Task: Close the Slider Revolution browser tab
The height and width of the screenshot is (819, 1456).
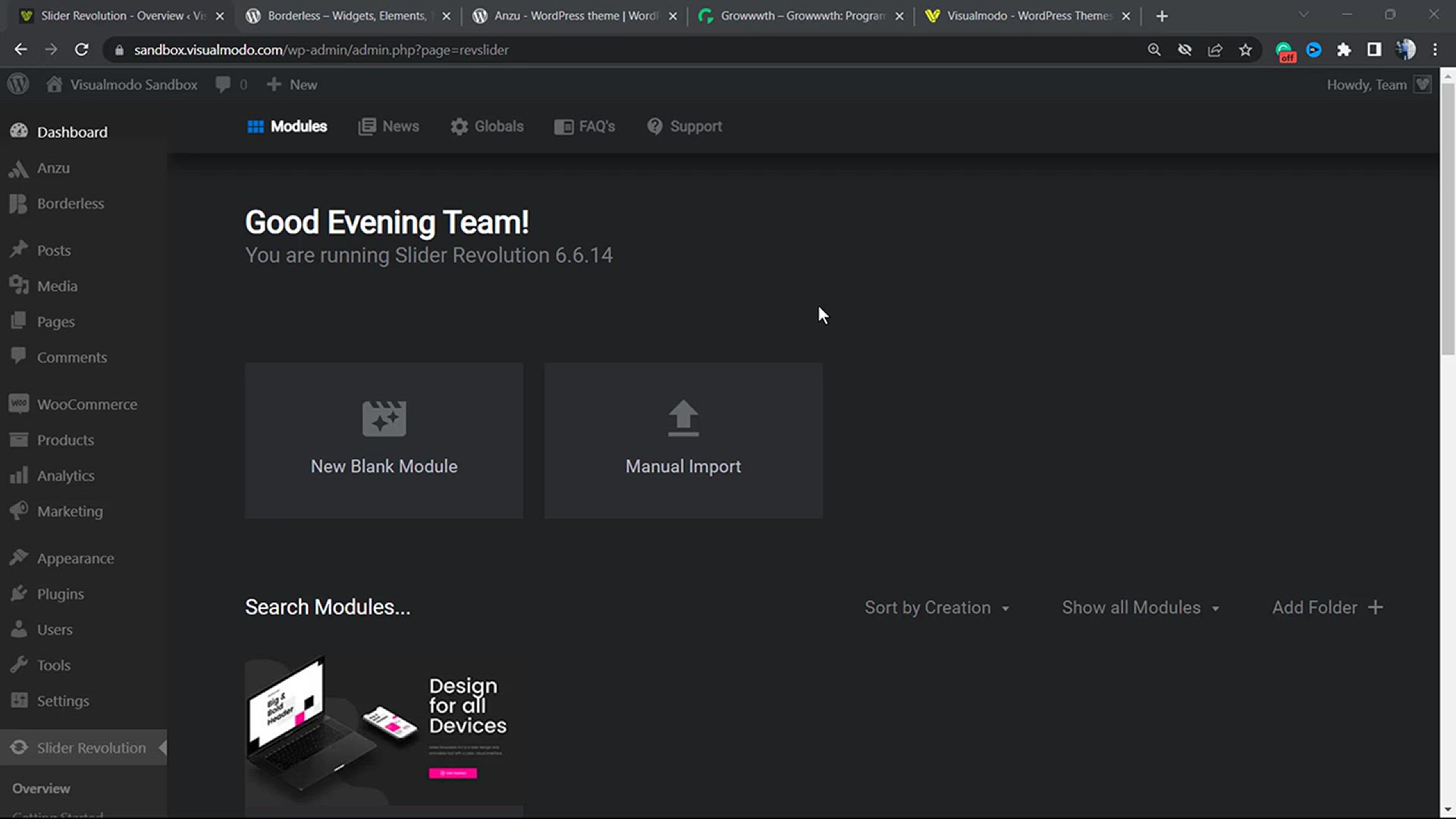Action: [220, 16]
